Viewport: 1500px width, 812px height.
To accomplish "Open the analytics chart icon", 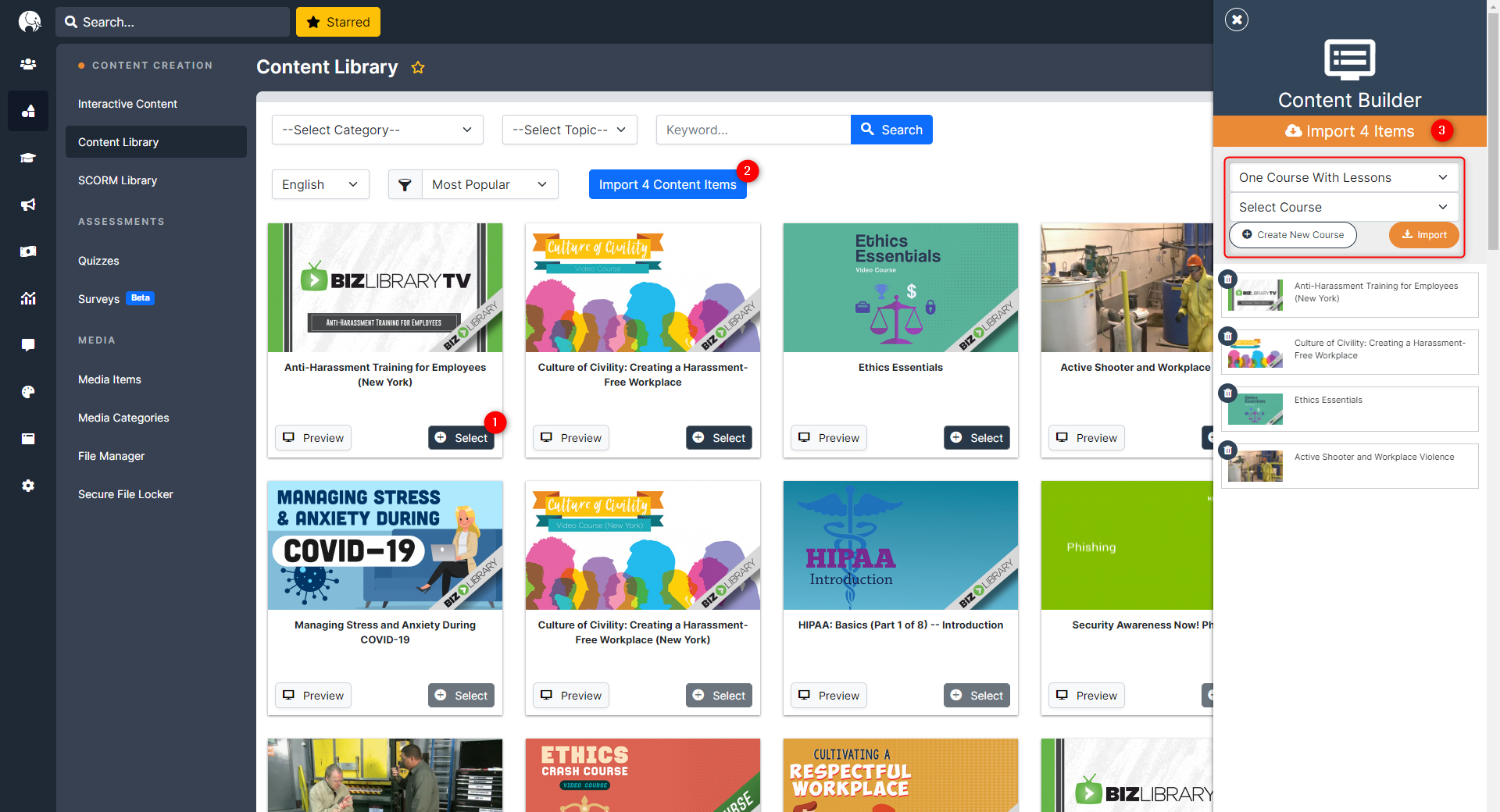I will click(x=28, y=298).
